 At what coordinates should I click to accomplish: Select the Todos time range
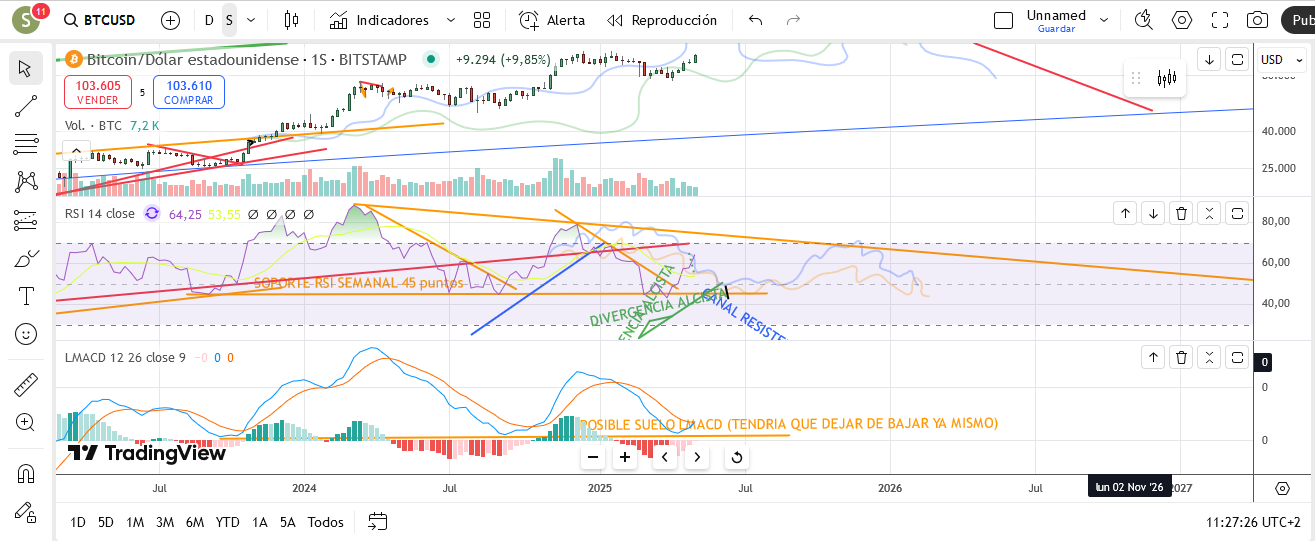326,522
